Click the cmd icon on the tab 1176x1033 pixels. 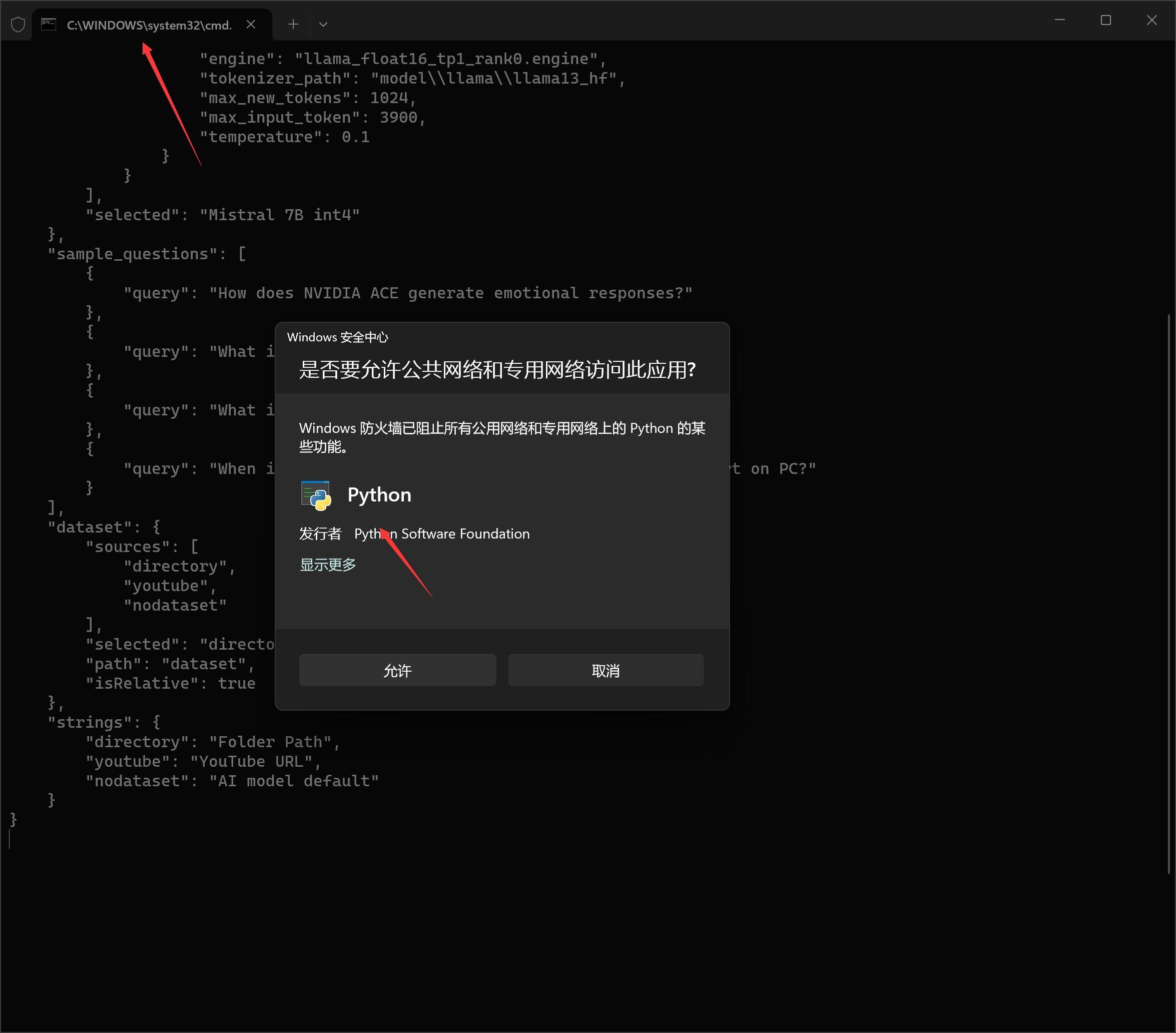(49, 24)
